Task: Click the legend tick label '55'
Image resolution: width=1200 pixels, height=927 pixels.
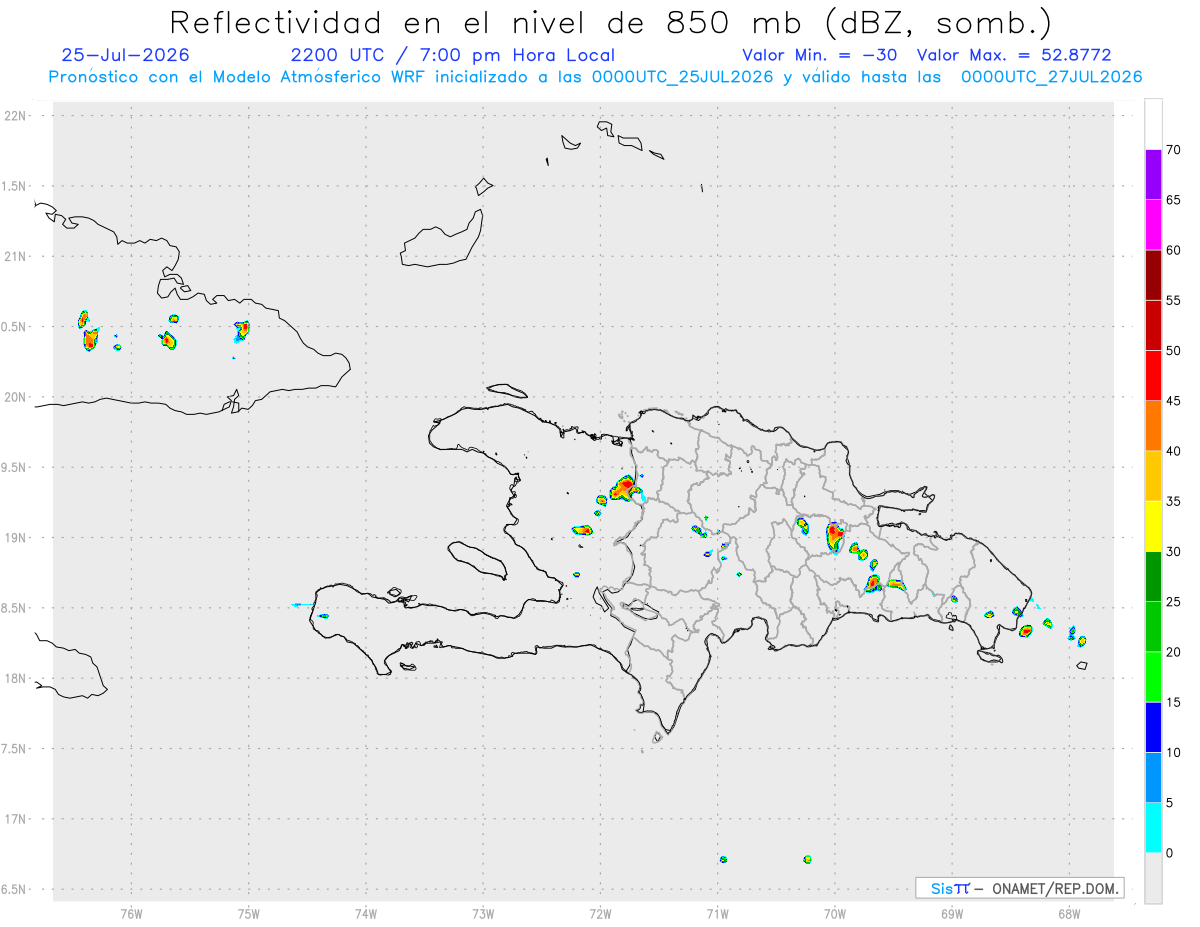Action: coord(1173,300)
